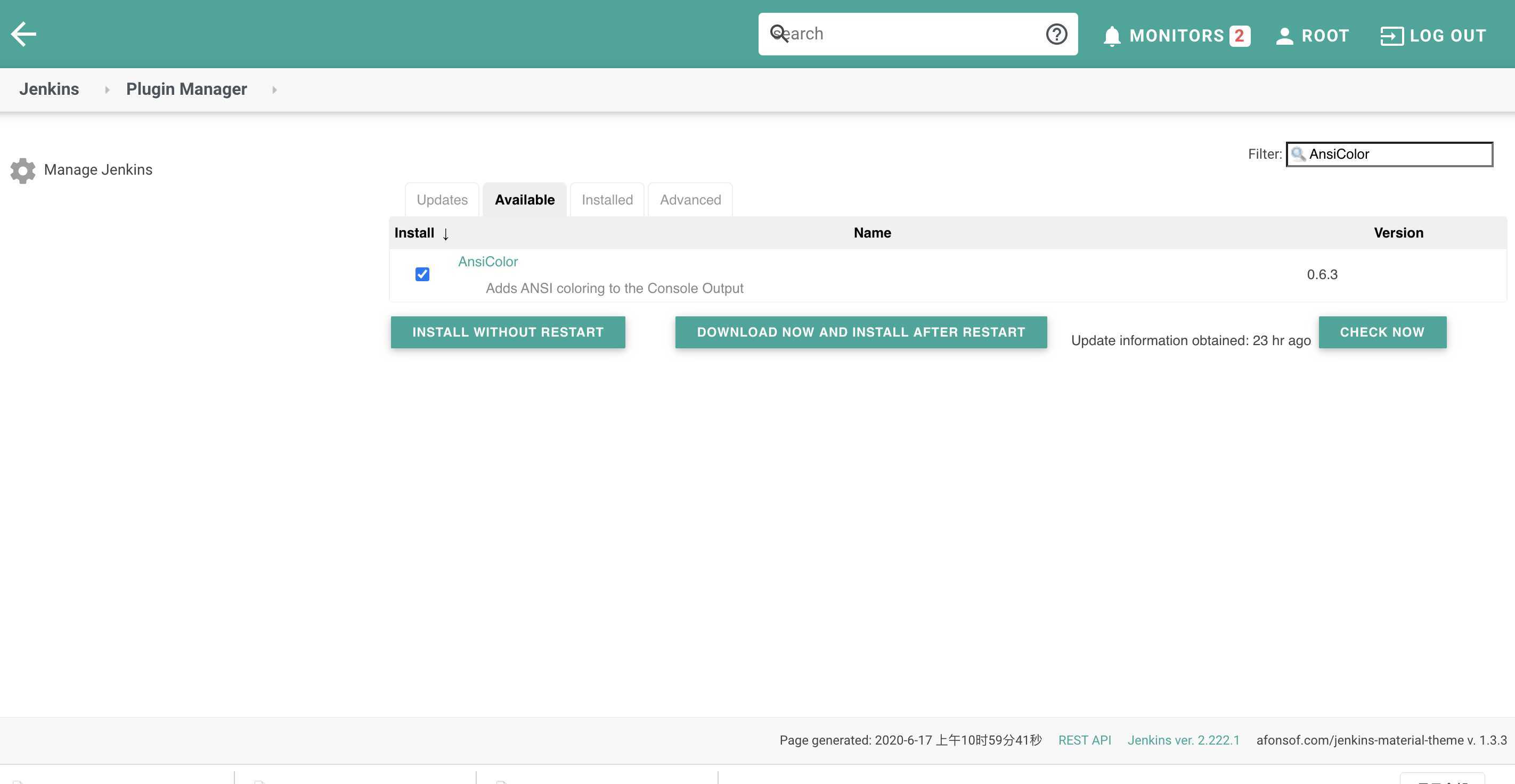The width and height of the screenshot is (1515, 784).
Task: Click the Page generated timestamp text
Action: 910,740
